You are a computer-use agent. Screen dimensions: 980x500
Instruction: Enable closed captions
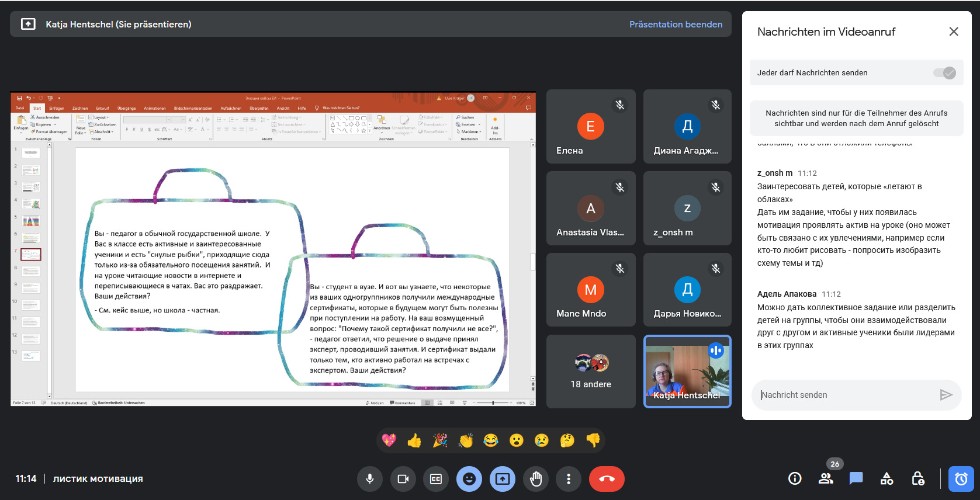(x=436, y=479)
